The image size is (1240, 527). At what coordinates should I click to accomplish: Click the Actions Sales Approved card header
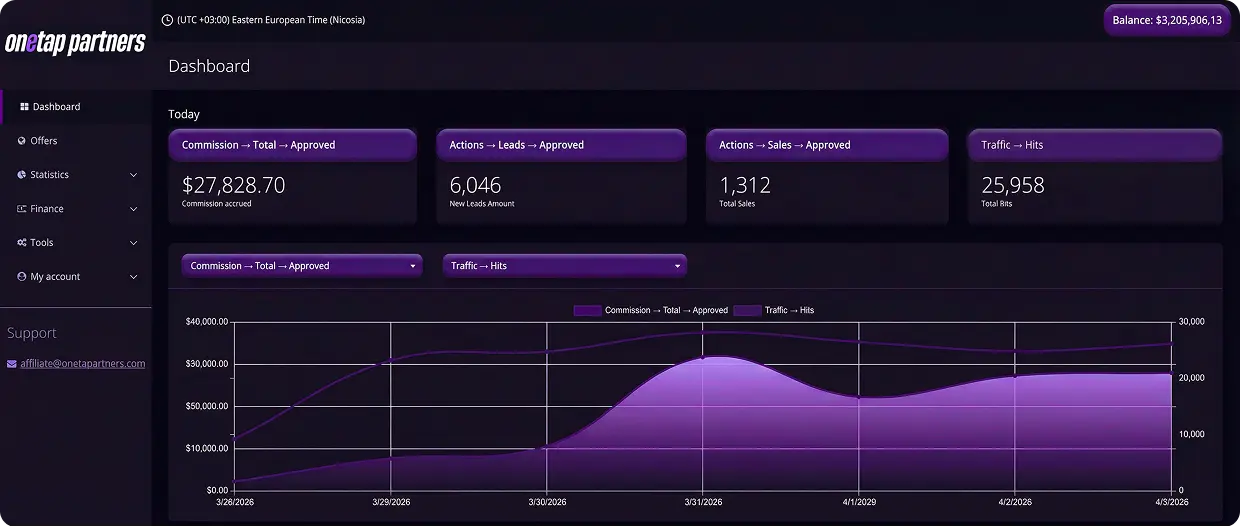point(827,145)
